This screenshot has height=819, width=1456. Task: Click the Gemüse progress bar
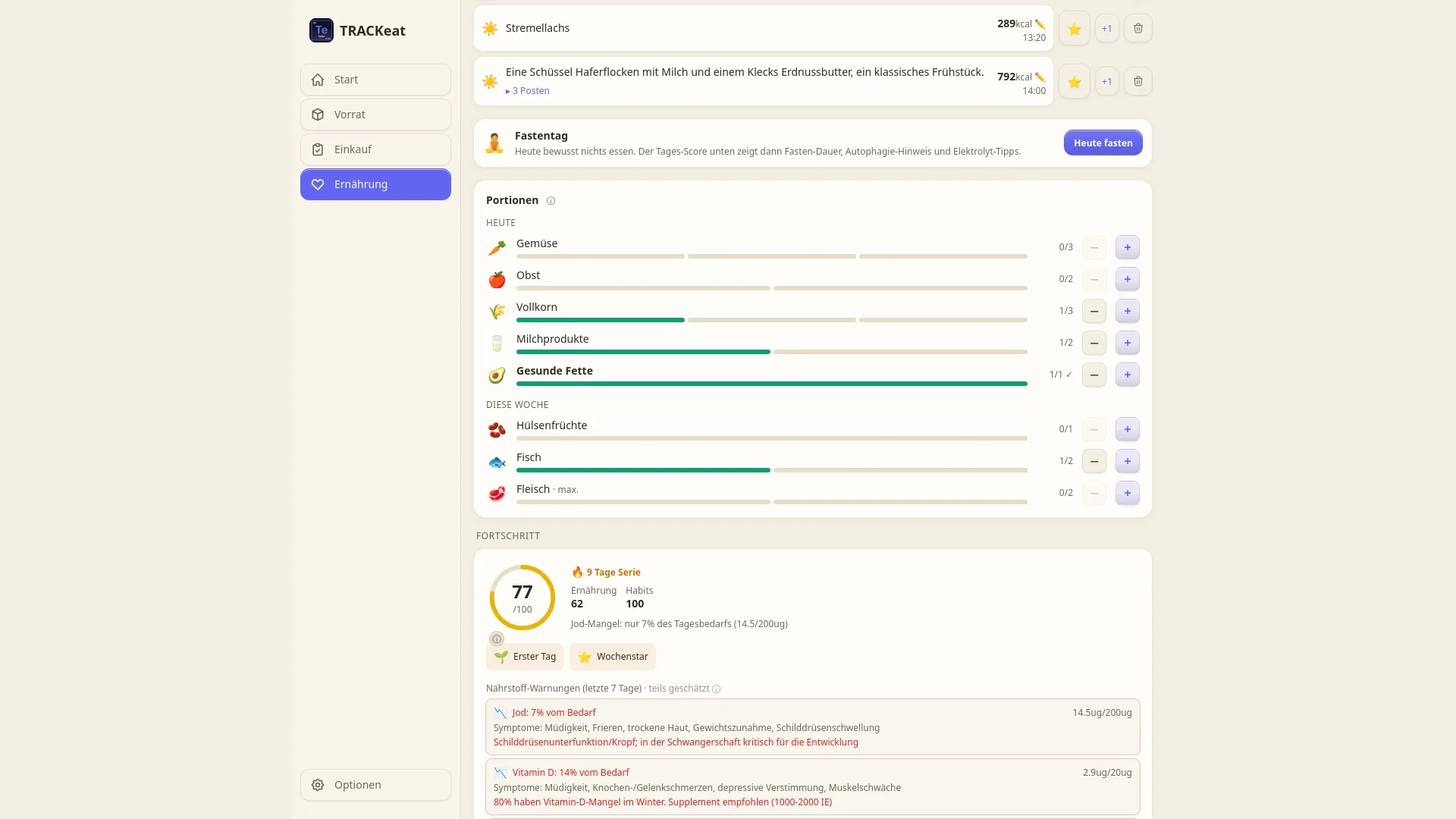pyautogui.click(x=772, y=256)
